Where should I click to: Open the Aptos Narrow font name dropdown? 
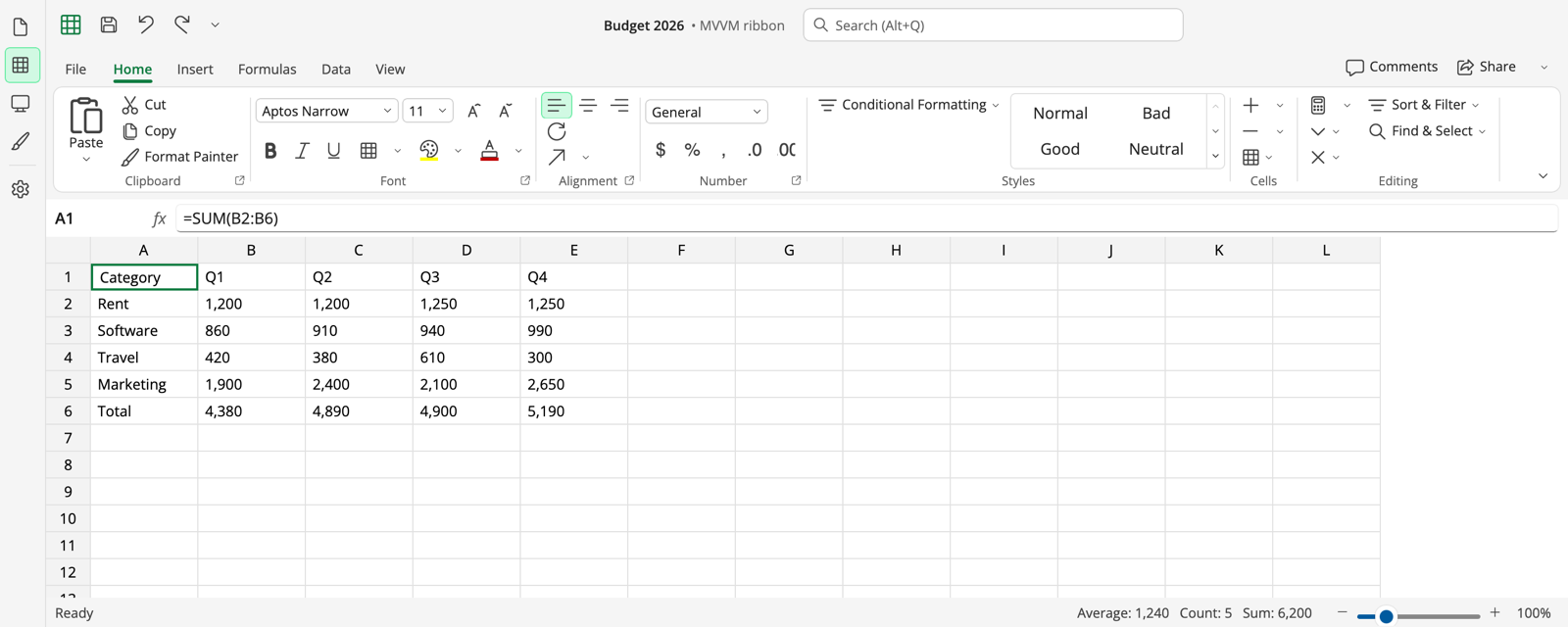326,111
